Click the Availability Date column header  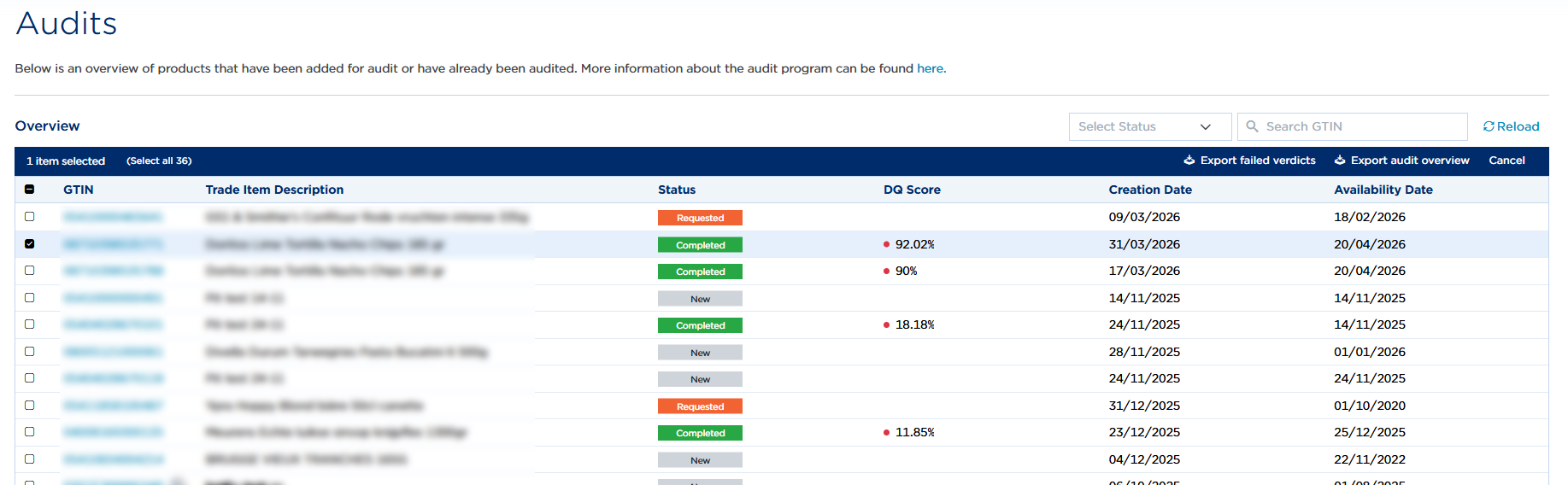click(x=1383, y=190)
